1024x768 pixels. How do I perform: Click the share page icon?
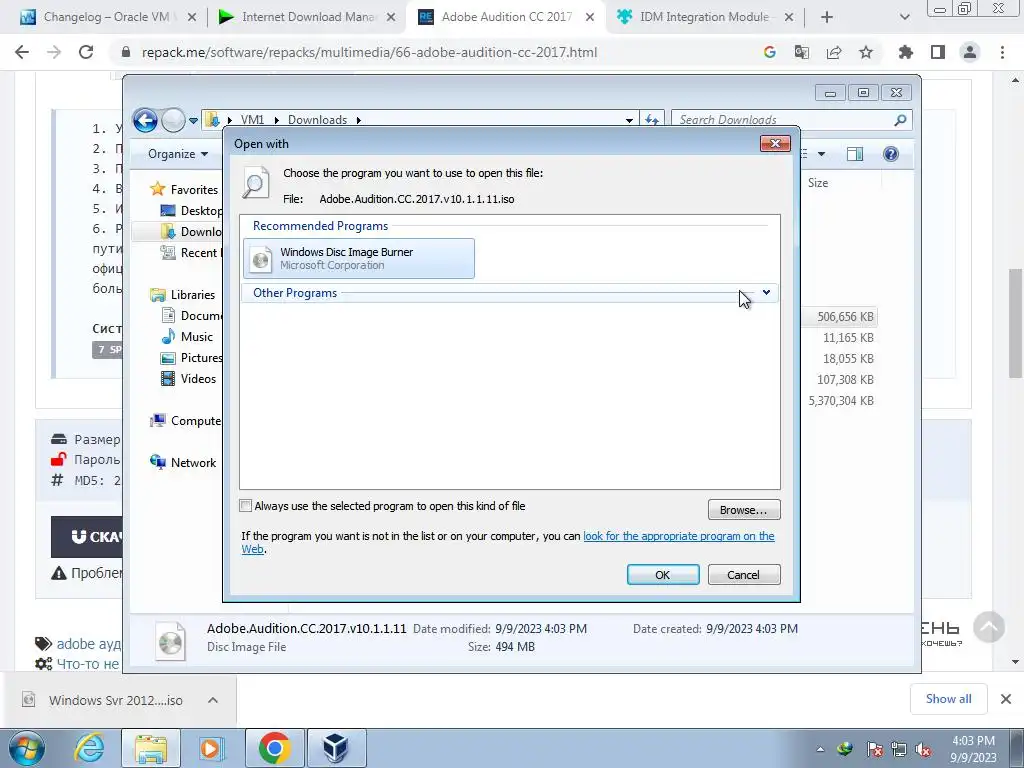[x=834, y=52]
